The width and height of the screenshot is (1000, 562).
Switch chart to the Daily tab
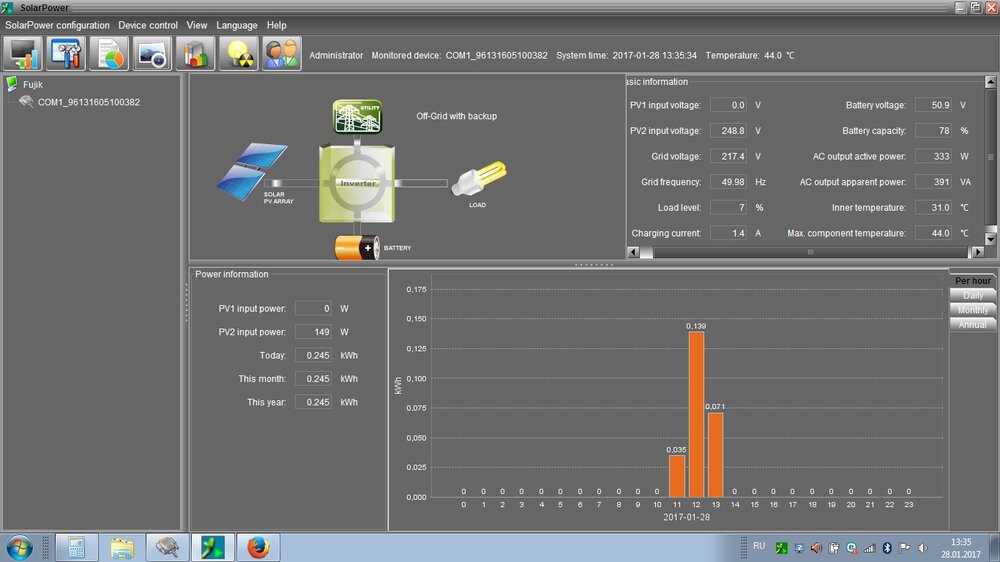(972, 296)
